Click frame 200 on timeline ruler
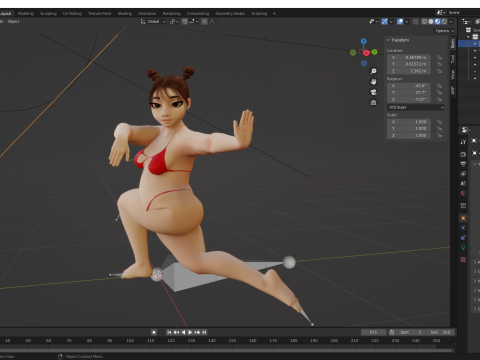Image resolution: width=480 pixels, height=360 pixels. tap(334, 341)
